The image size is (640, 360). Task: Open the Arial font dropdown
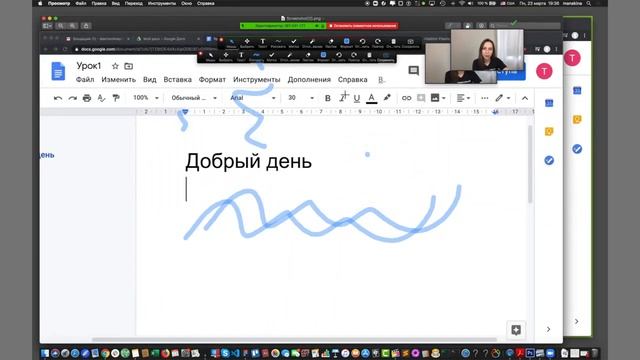point(253,98)
